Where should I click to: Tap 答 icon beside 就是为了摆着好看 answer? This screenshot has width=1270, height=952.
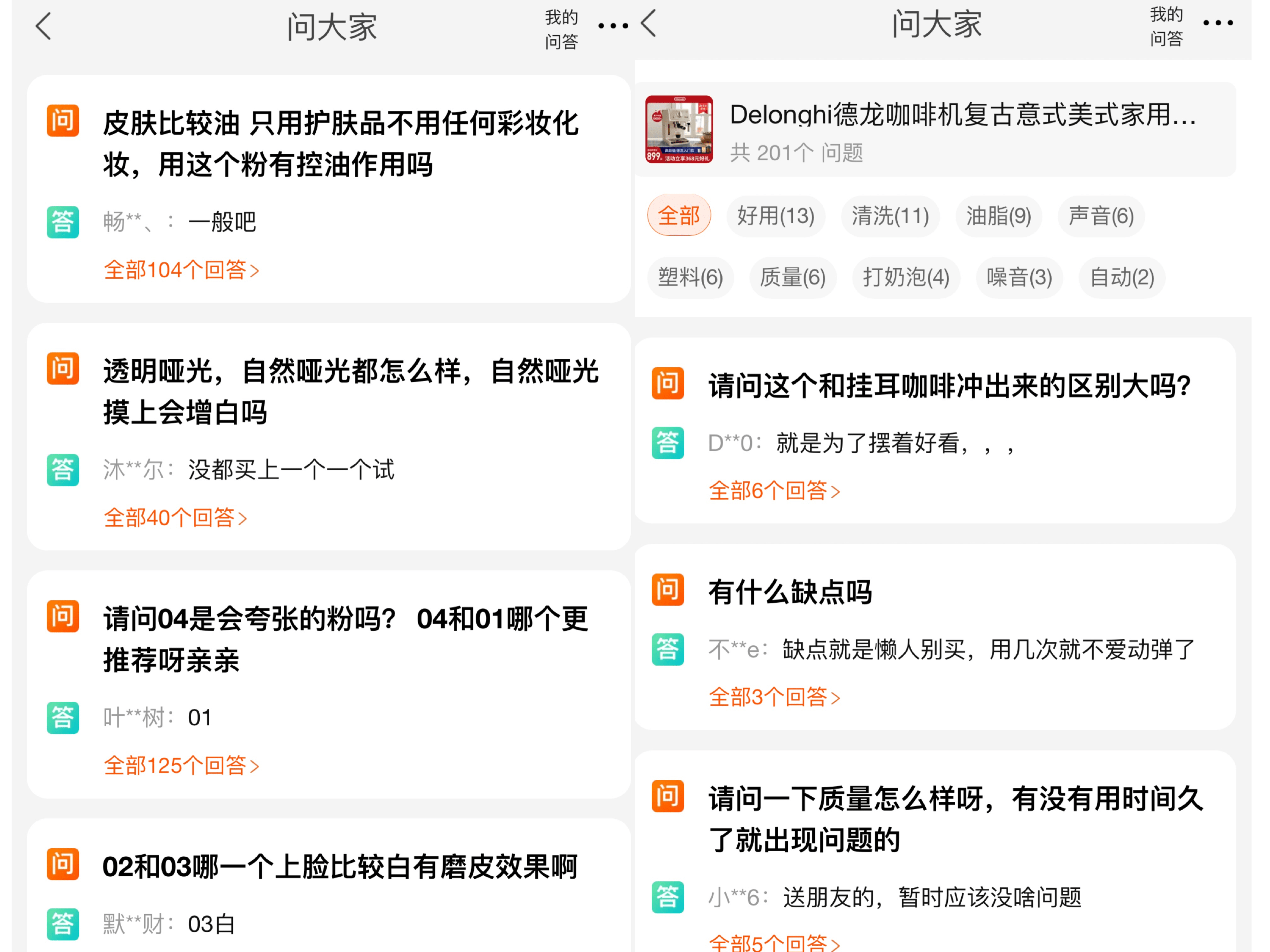coord(668,443)
